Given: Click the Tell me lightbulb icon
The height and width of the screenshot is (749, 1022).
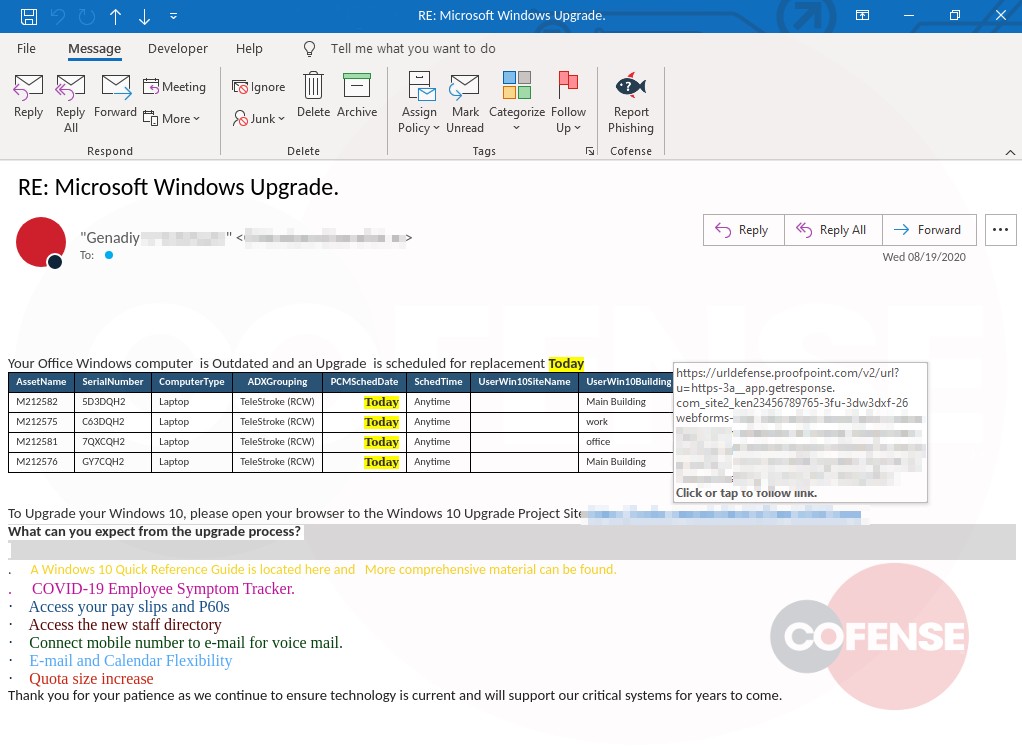Looking at the screenshot, I should [x=310, y=49].
